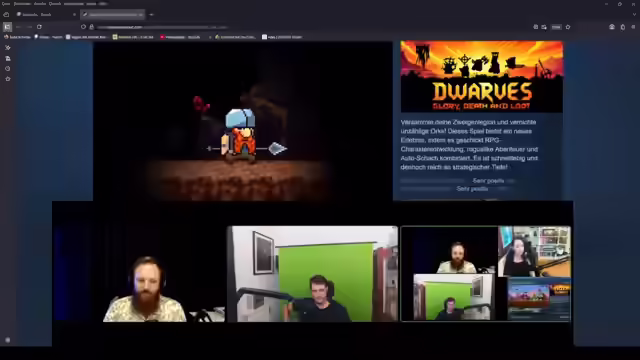Close the first inactive tab
This screenshot has height=360, width=640.
(74, 15)
